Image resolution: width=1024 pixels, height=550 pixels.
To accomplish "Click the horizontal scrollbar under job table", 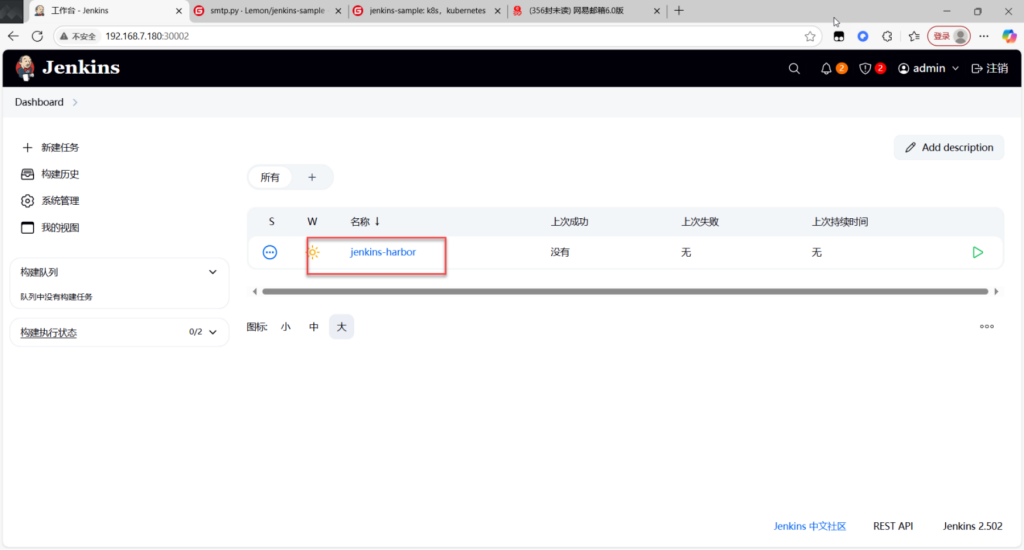I will [624, 292].
